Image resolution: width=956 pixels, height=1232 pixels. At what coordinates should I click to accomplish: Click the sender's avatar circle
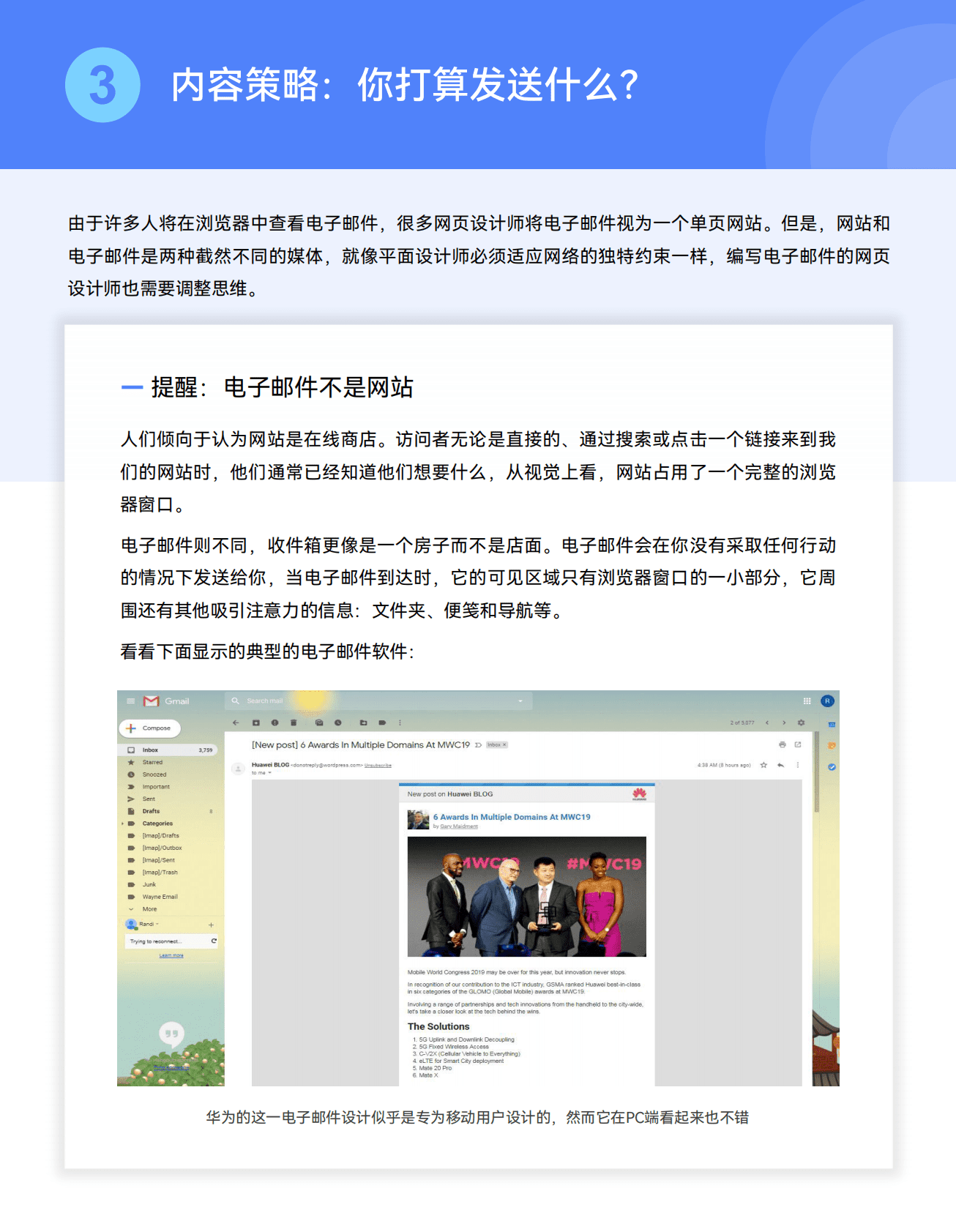pos(238,769)
